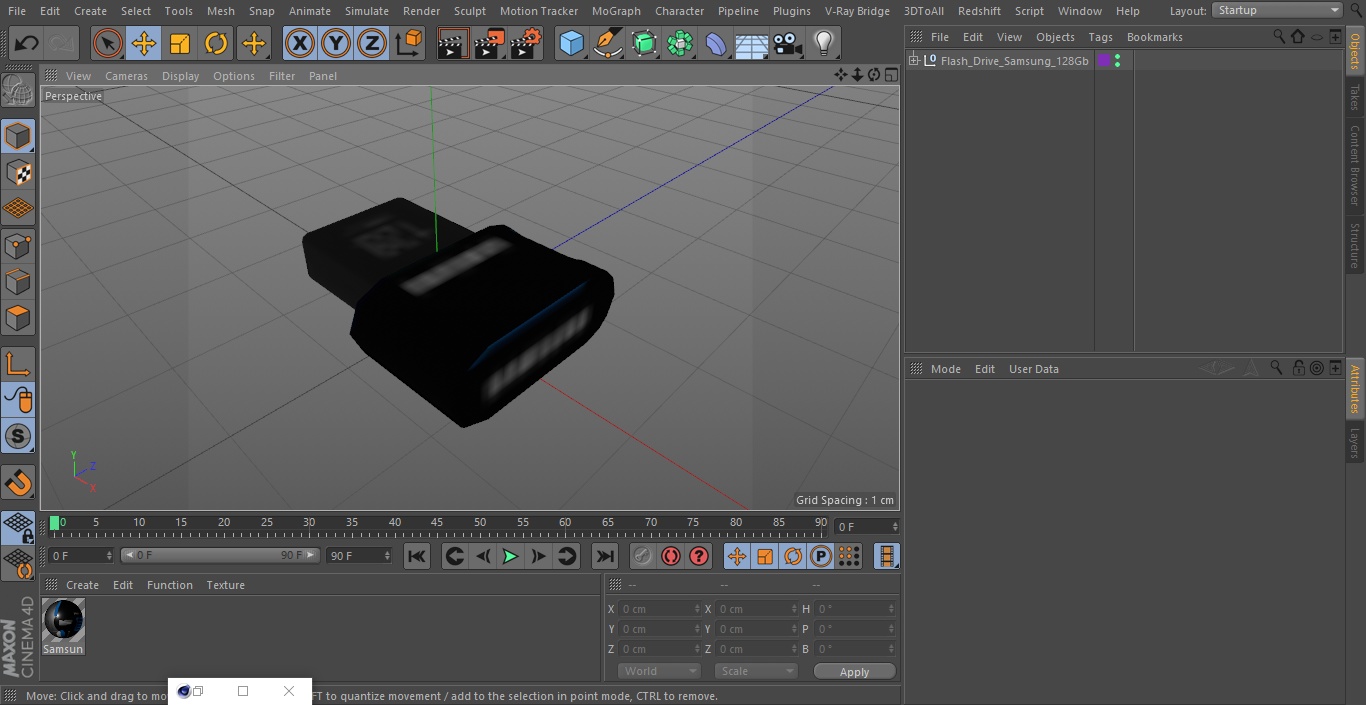Screen dimensions: 1366x705
Task: Open the Layout Startup dropdown
Action: pyautogui.click(x=1278, y=10)
